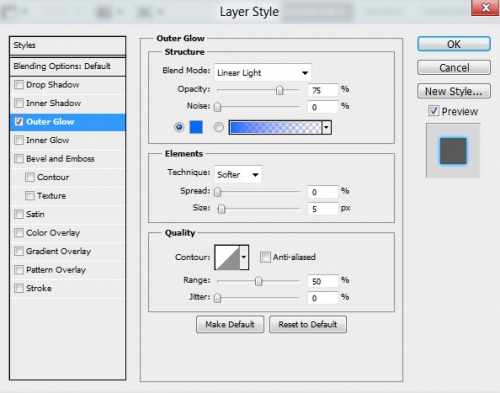Confirm with the OK button
500x393 pixels.
(454, 44)
